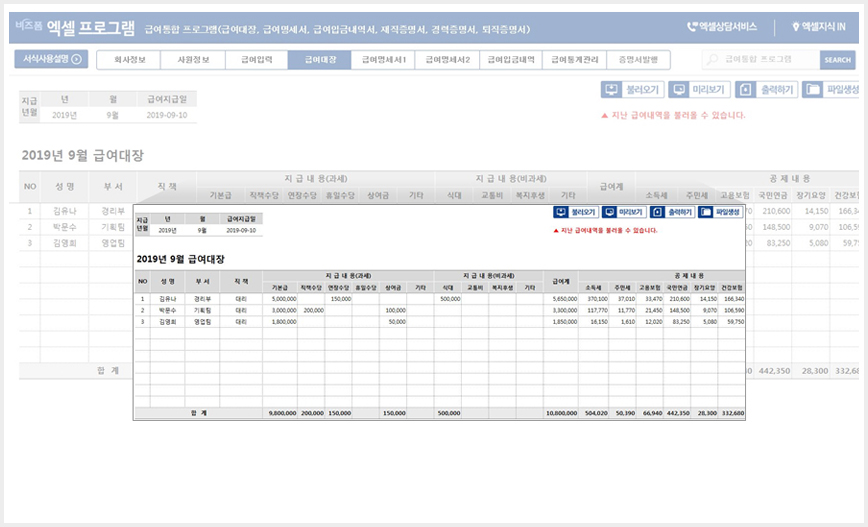Select the active 급여대장 tab
Image resolution: width=868 pixels, height=527 pixels.
319,60
